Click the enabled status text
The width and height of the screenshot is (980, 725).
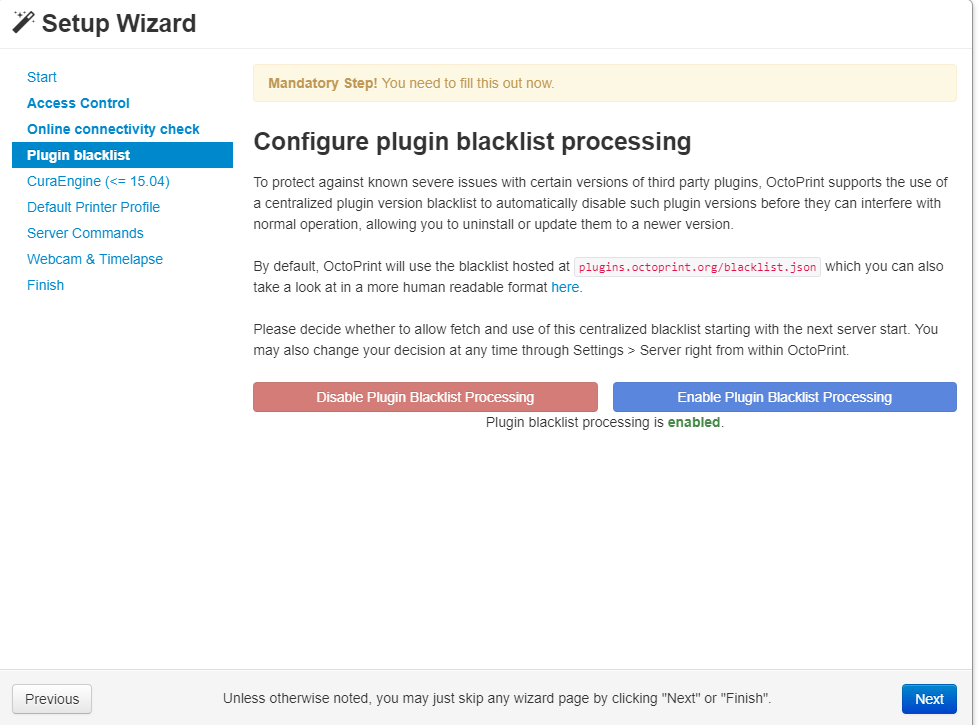[694, 423]
